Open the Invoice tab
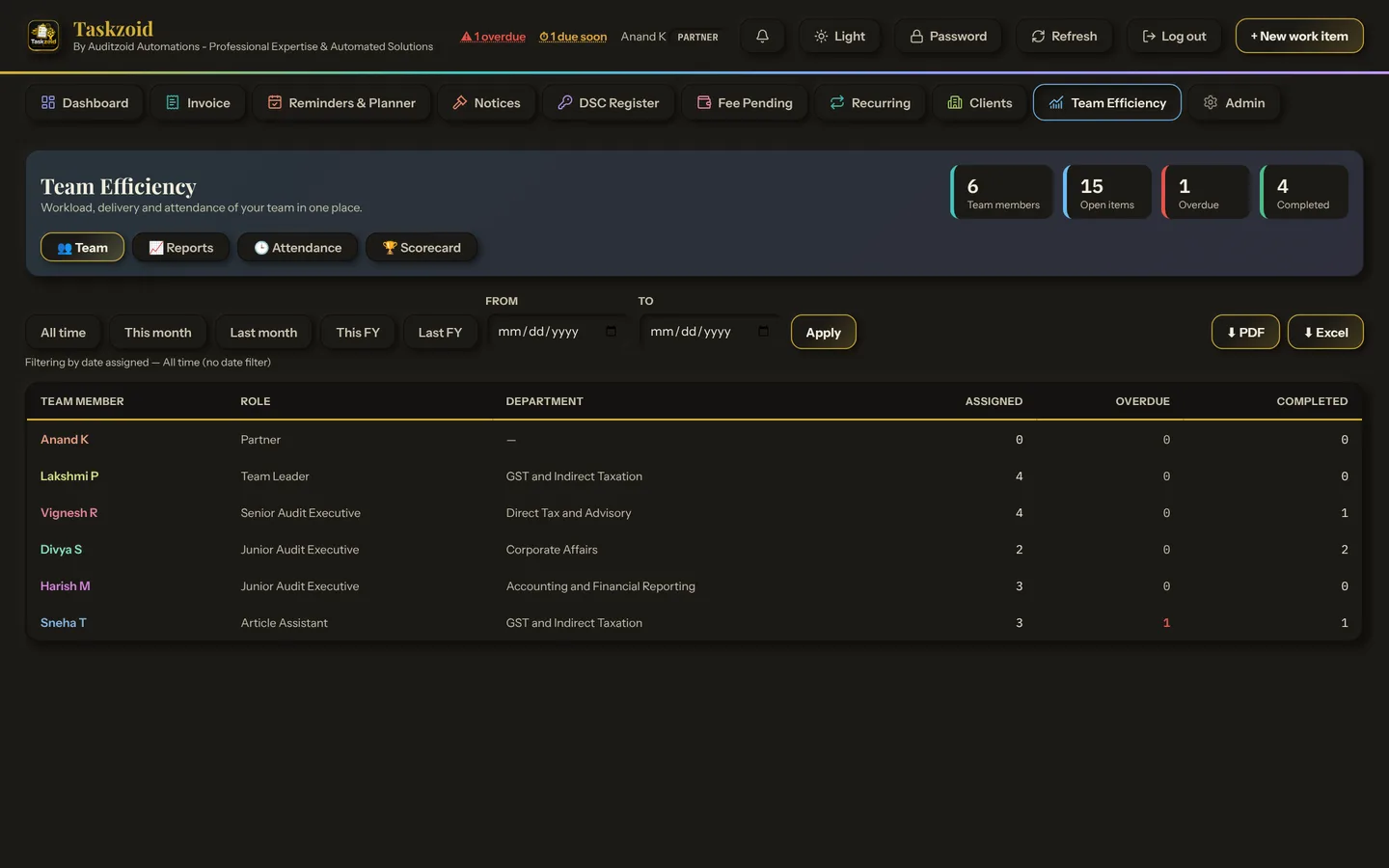 [x=198, y=102]
